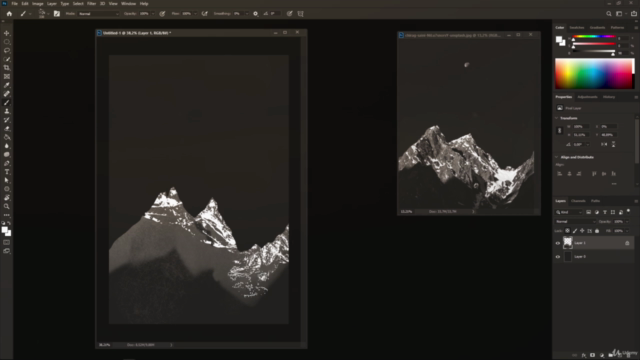This screenshot has width=640, height=360.
Task: Open the workspace switcher icon
Action: [x=619, y=13]
